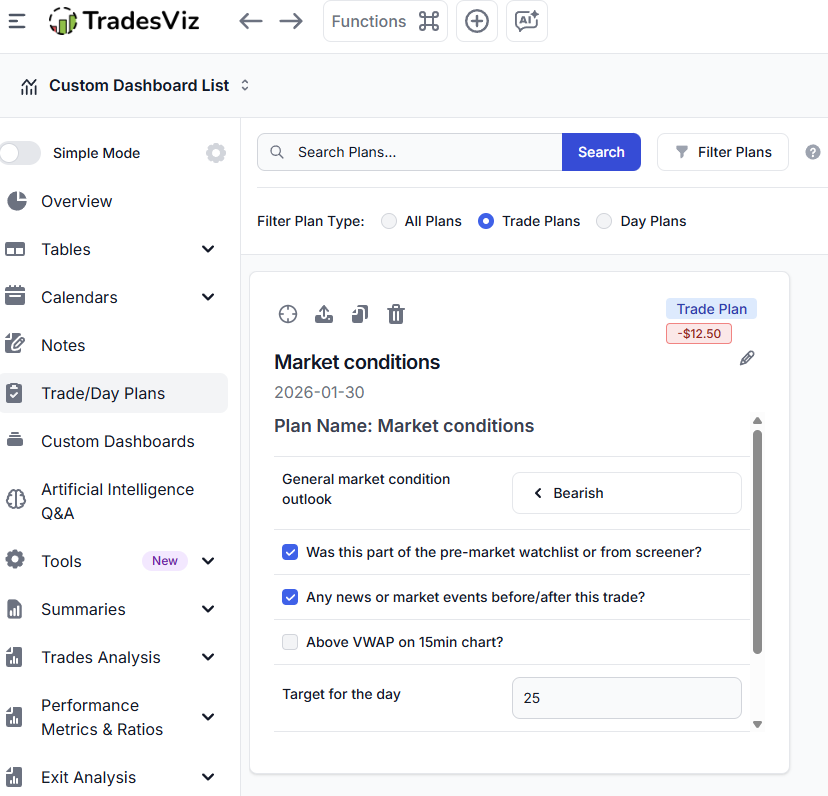The width and height of the screenshot is (828, 796).
Task: Click the share/upload plan icon
Action: [x=324, y=314]
